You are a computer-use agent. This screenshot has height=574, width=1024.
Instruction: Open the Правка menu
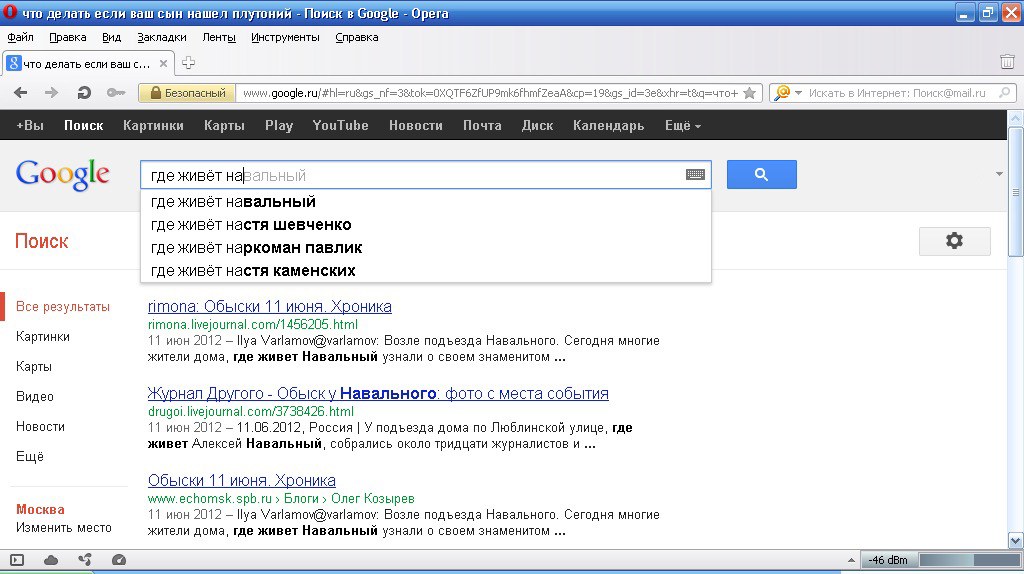point(68,37)
